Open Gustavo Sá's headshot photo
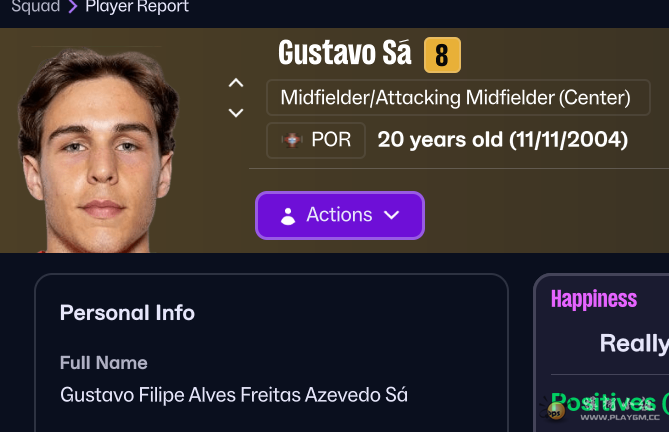 click(x=96, y=138)
